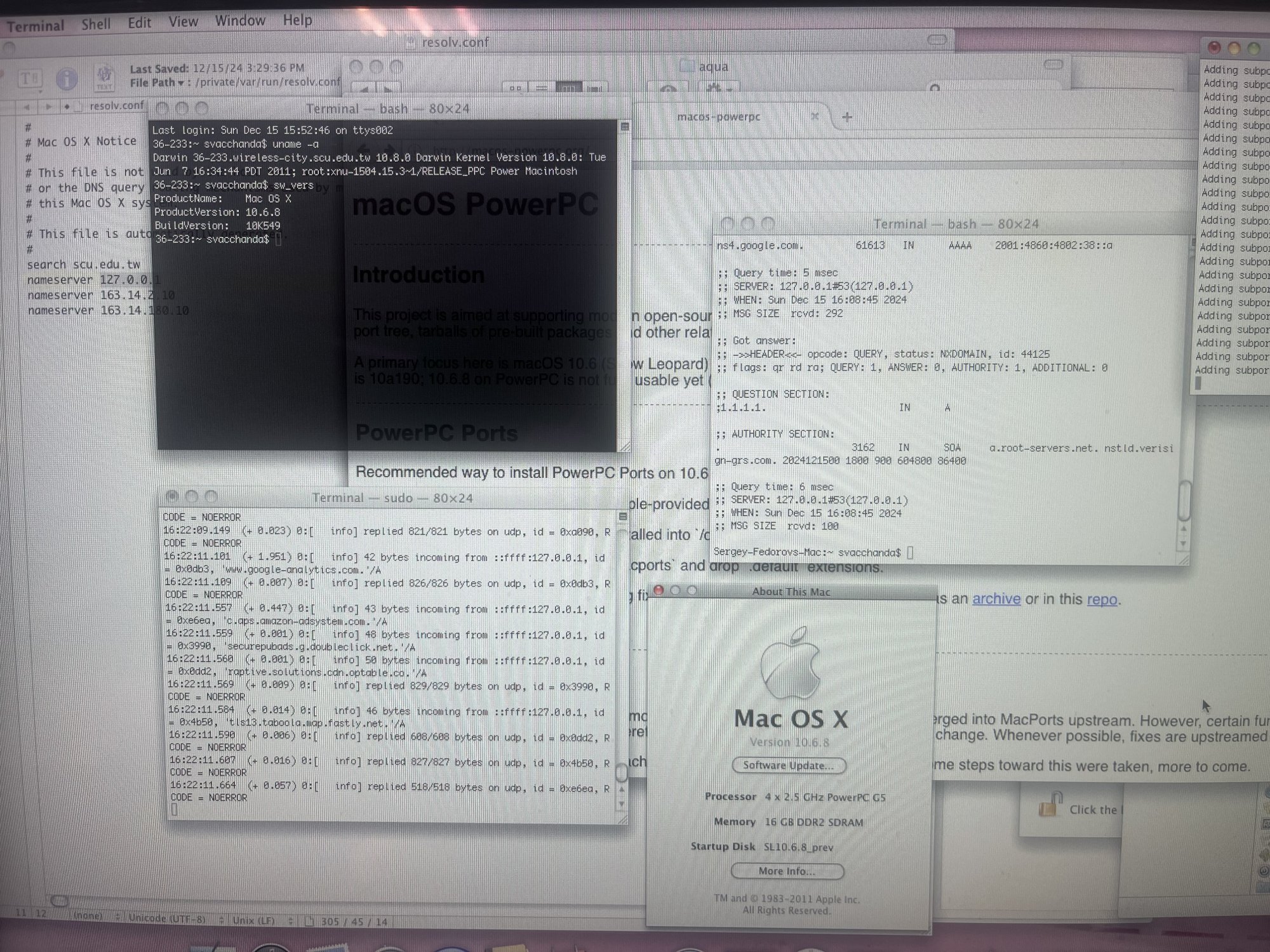Click the text options 'T' toolbar icon
This screenshot has width=1270, height=952.
(x=29, y=79)
